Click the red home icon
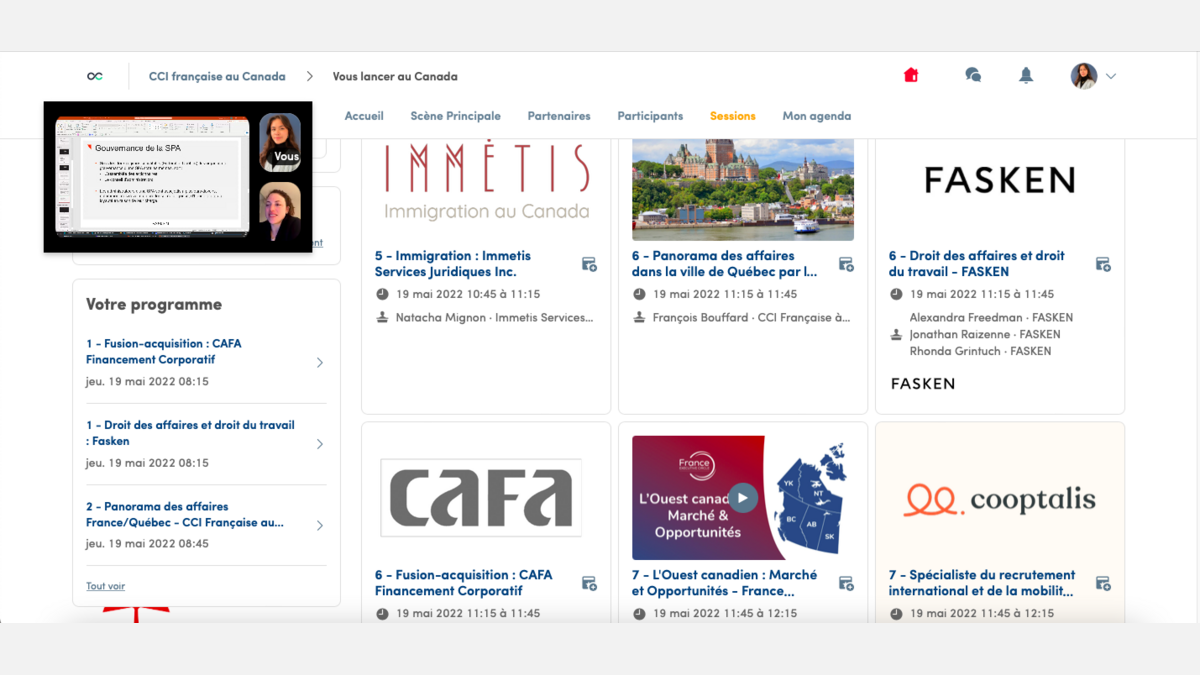The width and height of the screenshot is (1200, 675). click(x=910, y=76)
